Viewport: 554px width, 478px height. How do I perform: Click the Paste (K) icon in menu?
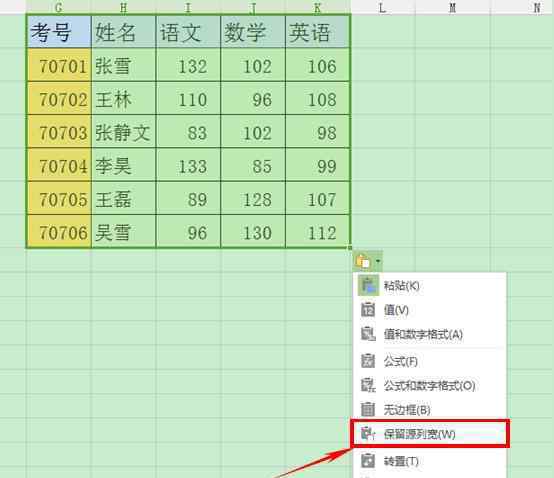pos(368,285)
